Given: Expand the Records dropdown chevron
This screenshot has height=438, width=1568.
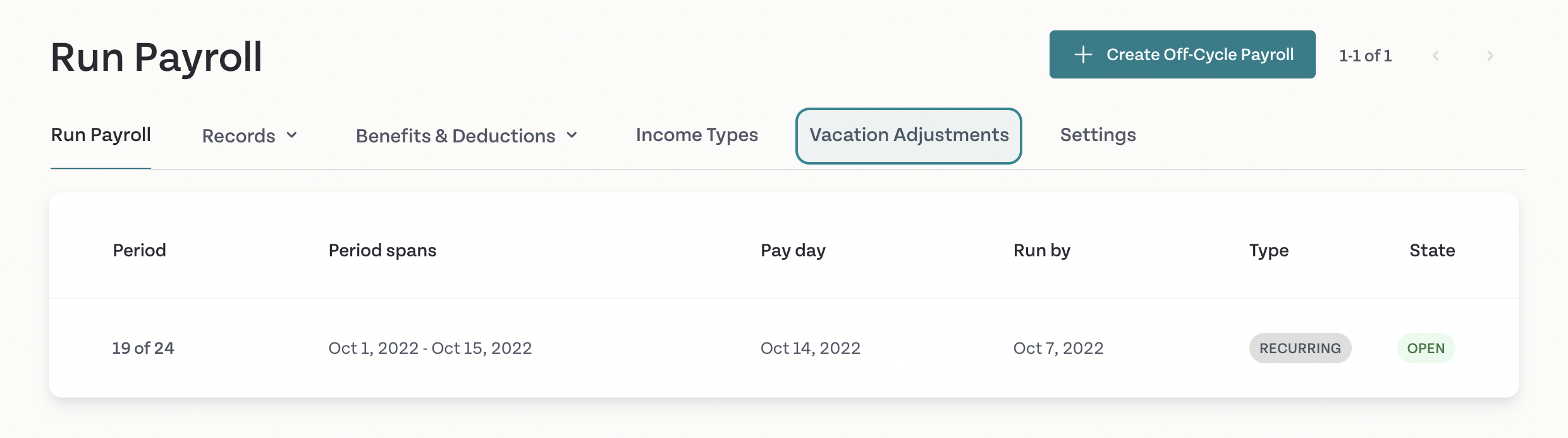Looking at the screenshot, I should click(291, 135).
